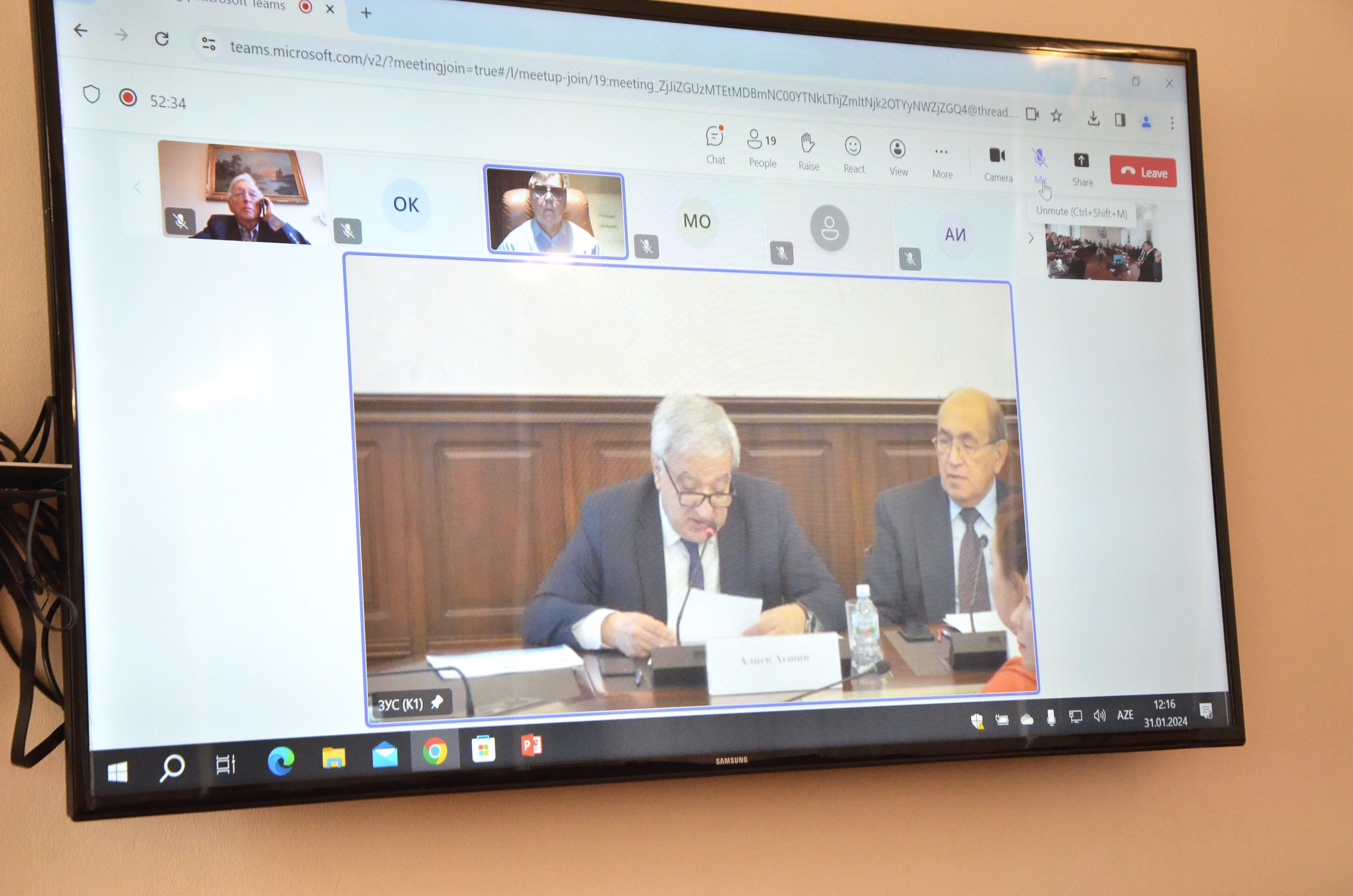Open Chrome three-dot menu
The width and height of the screenshot is (1353, 896).
1172,123
